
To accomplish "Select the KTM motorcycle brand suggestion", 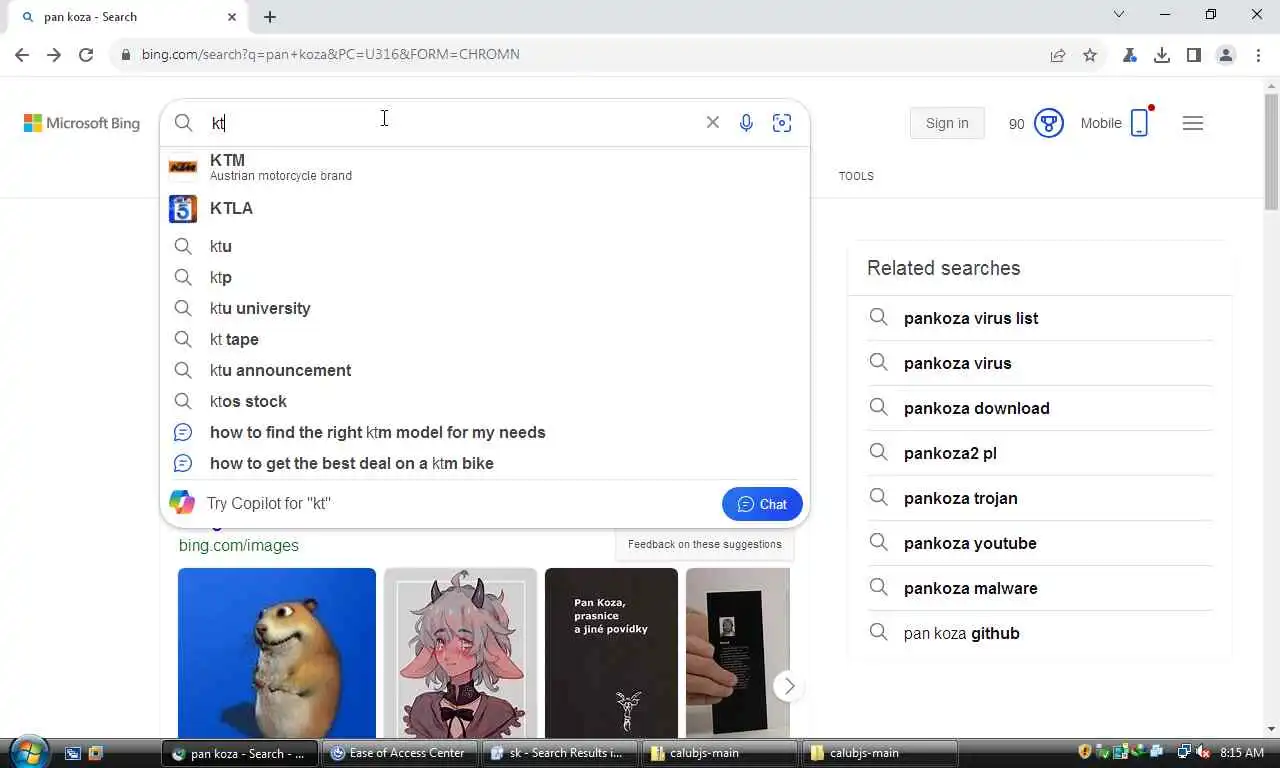I will pos(484,167).
